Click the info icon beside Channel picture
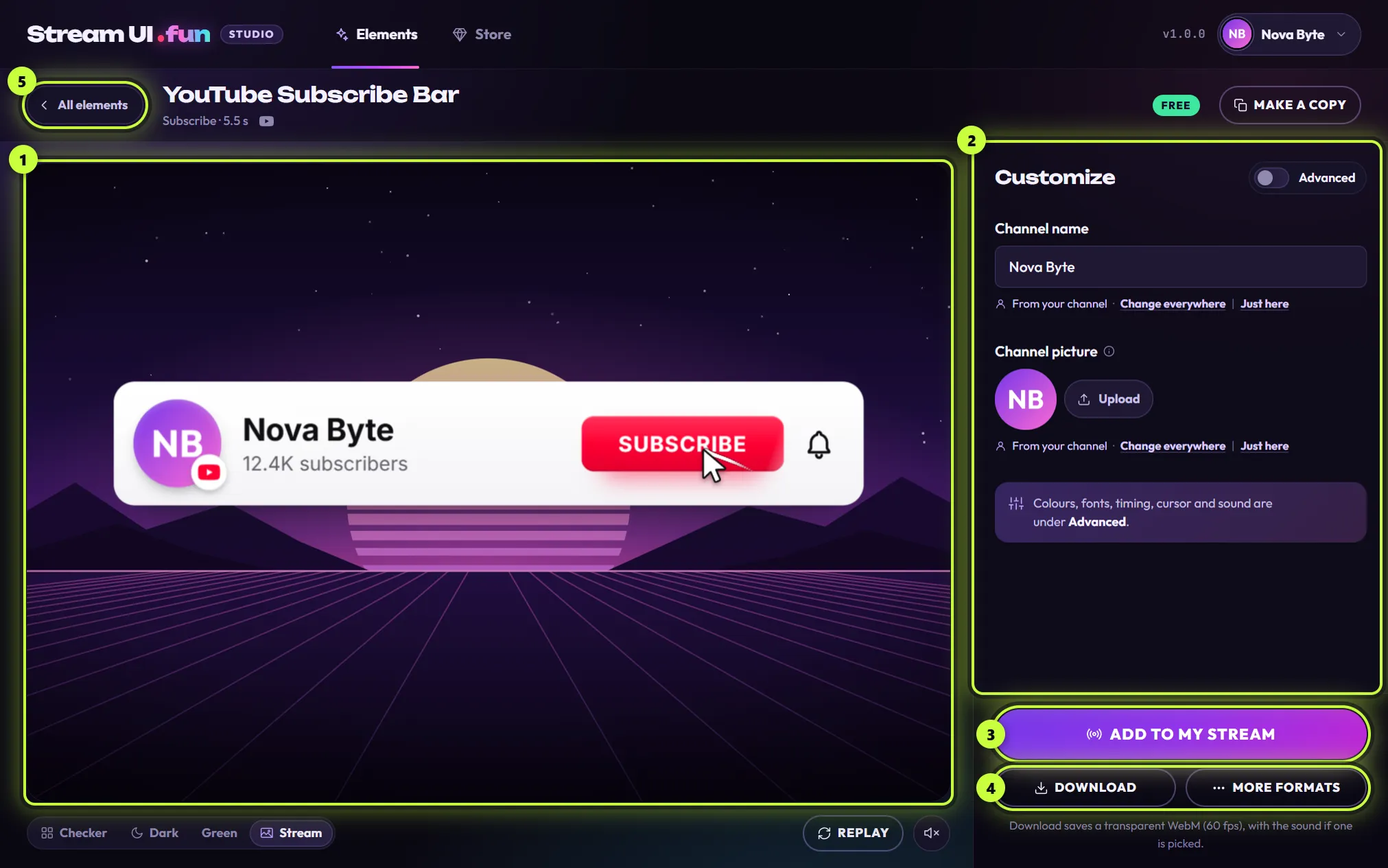 [1109, 351]
